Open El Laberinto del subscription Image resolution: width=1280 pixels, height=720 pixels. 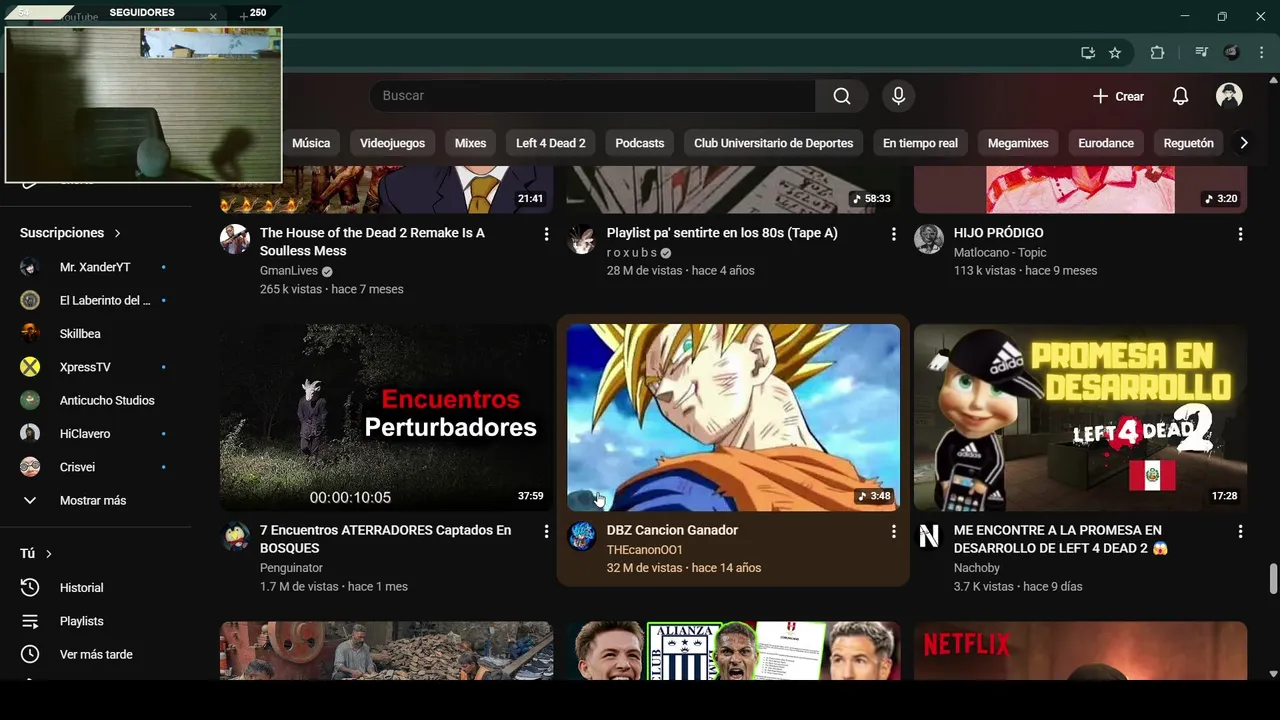click(x=95, y=300)
